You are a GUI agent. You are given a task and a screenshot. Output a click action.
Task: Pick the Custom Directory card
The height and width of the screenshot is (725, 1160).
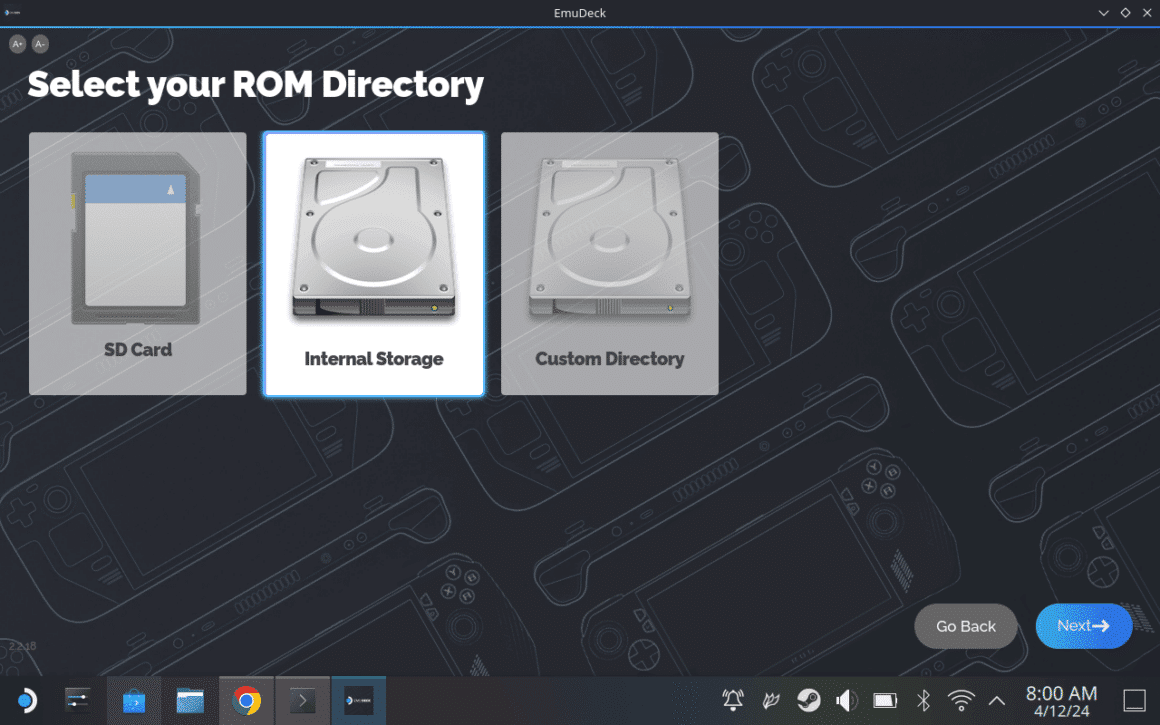[609, 263]
